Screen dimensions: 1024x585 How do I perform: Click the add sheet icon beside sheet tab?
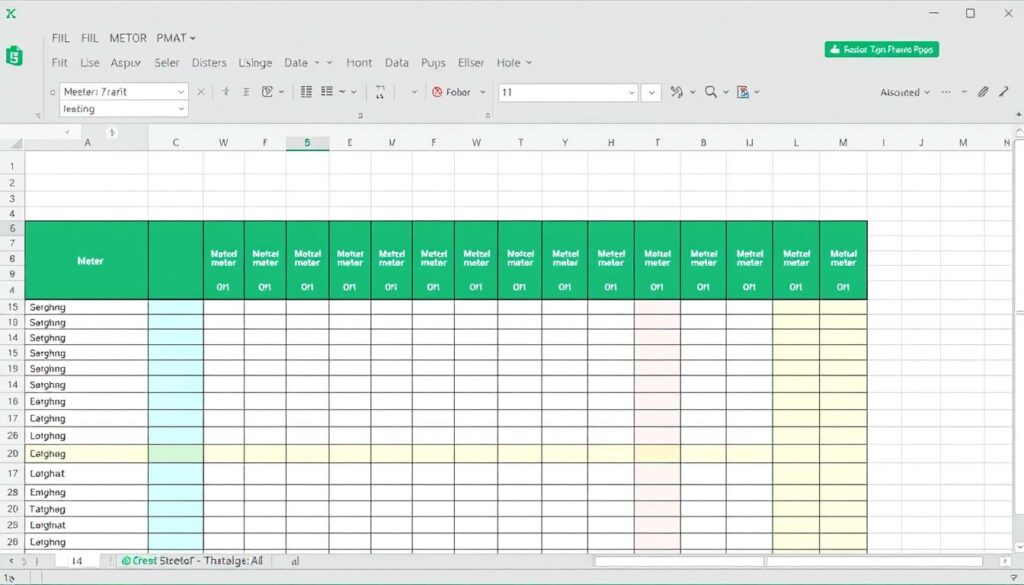click(295, 561)
